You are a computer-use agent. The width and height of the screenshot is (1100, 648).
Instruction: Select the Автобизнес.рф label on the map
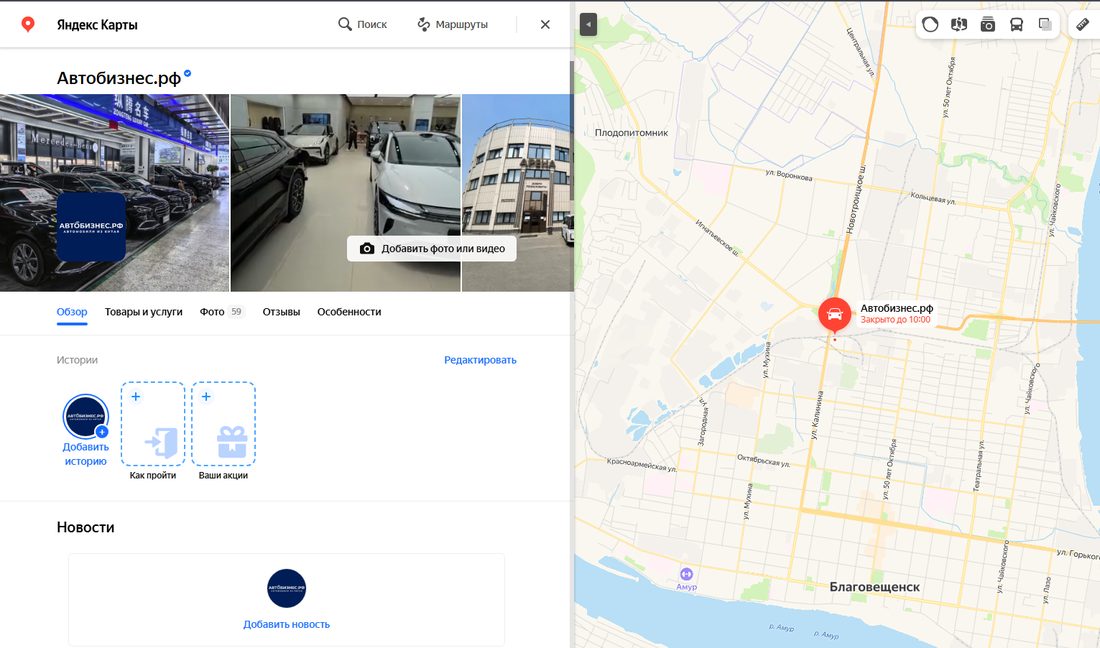[897, 308]
